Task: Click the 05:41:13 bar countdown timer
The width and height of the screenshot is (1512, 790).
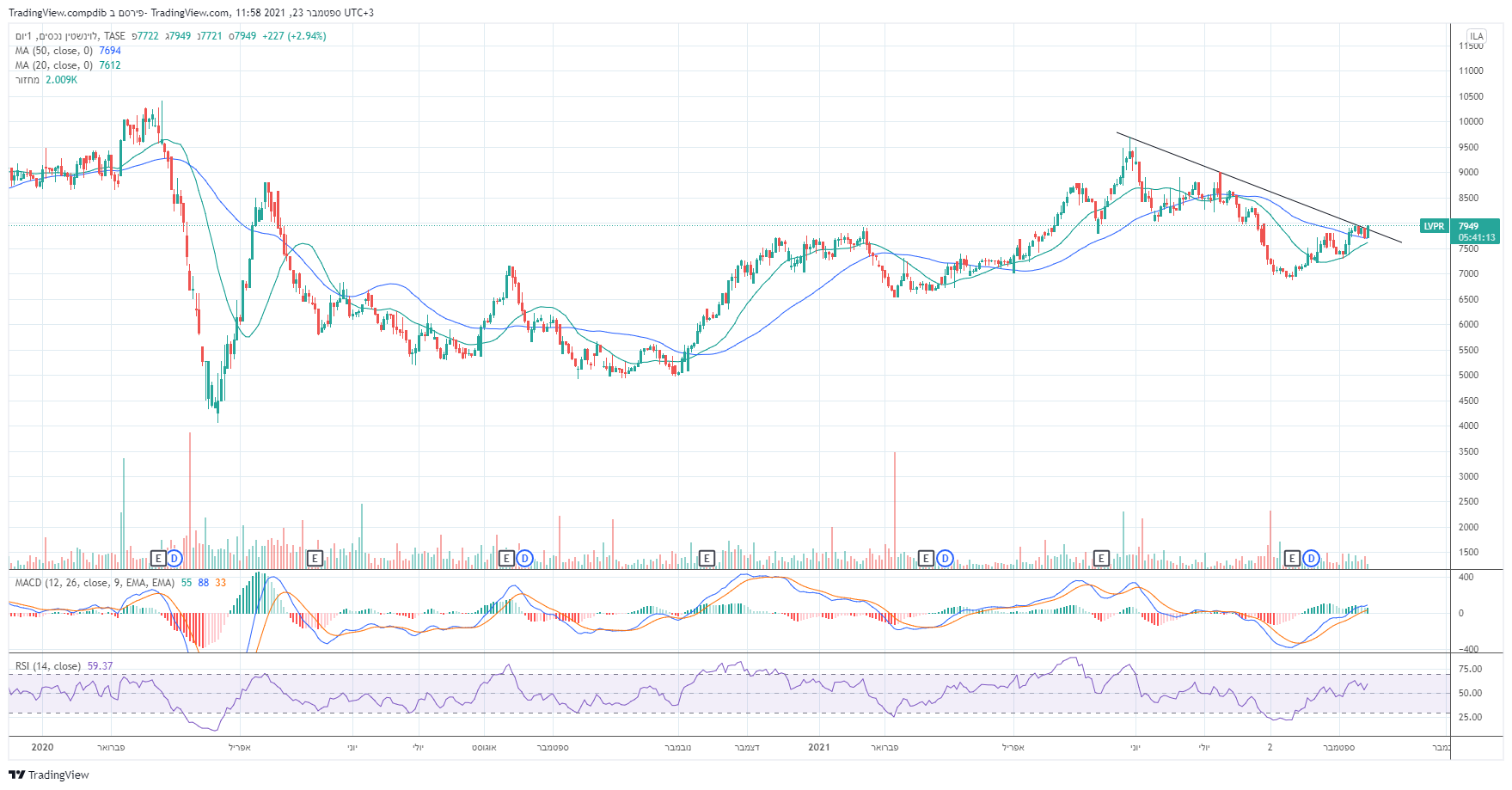Action: 1477,237
